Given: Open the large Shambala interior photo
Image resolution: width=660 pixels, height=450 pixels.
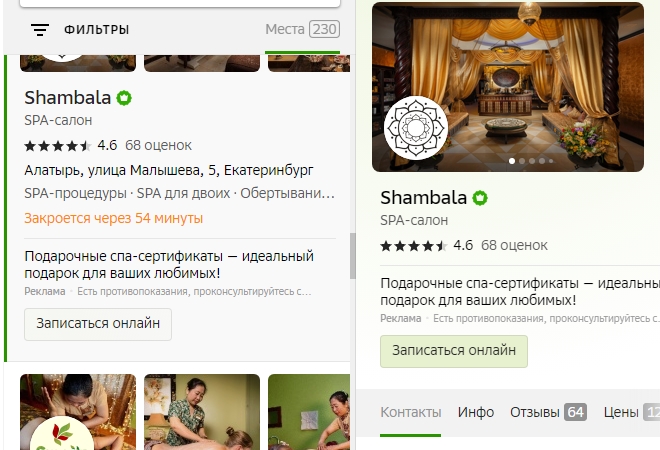Looking at the screenshot, I should pyautogui.click(x=508, y=87).
